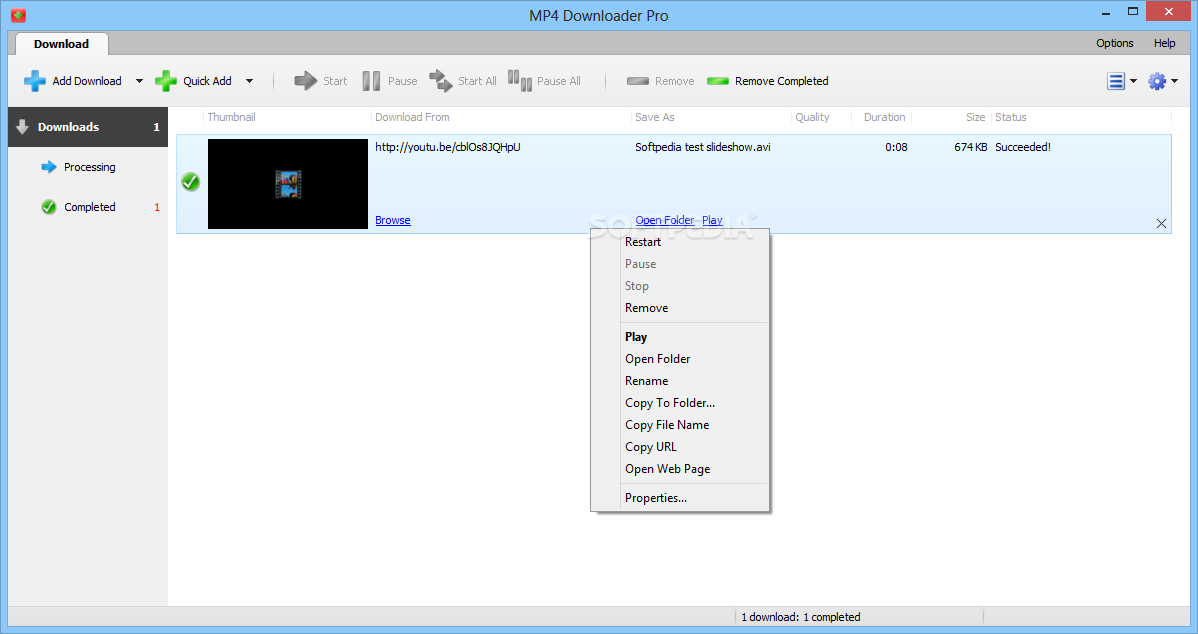The image size is (1198, 634).
Task: Click the Save As column header
Action: (655, 117)
